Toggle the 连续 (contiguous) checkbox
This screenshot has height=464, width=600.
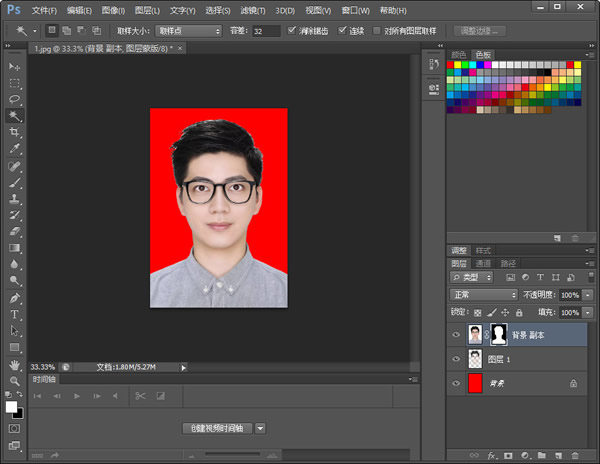[344, 31]
